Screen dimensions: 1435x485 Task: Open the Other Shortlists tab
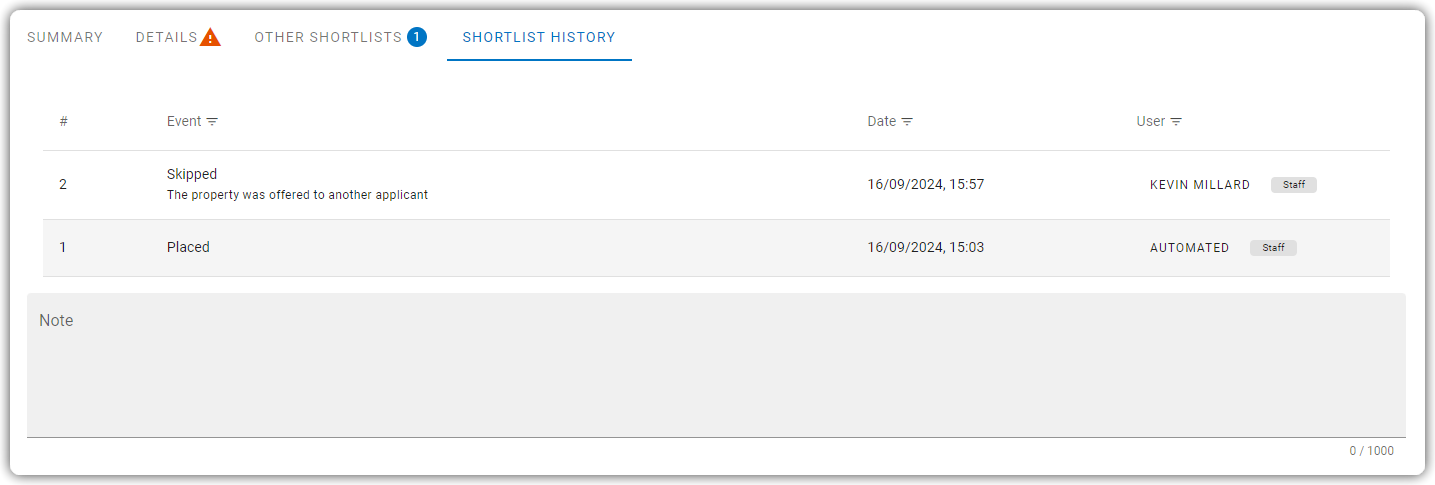pyautogui.click(x=340, y=37)
